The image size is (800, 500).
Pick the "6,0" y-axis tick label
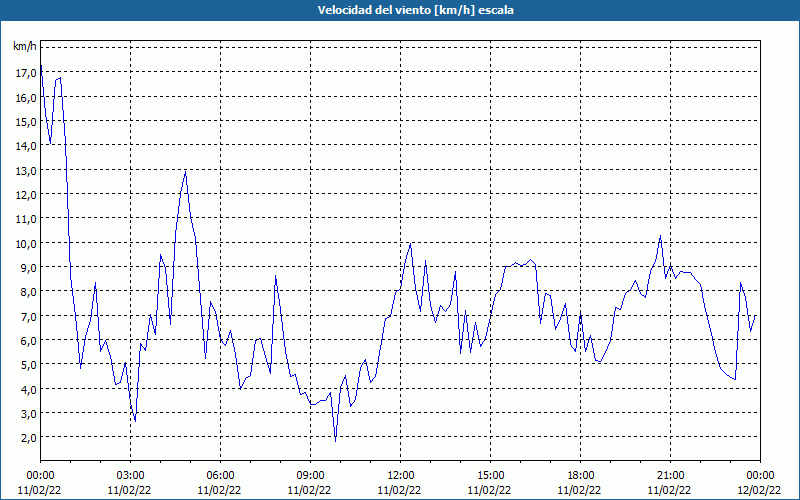29,341
